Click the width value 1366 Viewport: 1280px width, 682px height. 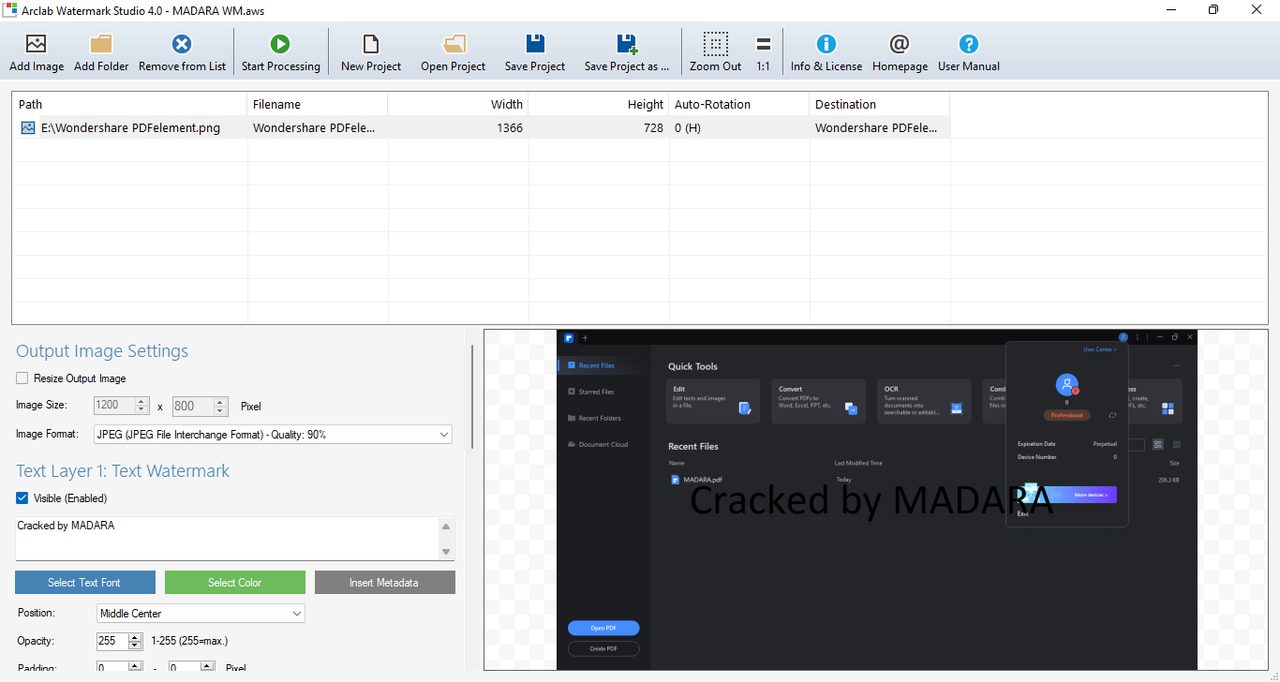coord(509,128)
